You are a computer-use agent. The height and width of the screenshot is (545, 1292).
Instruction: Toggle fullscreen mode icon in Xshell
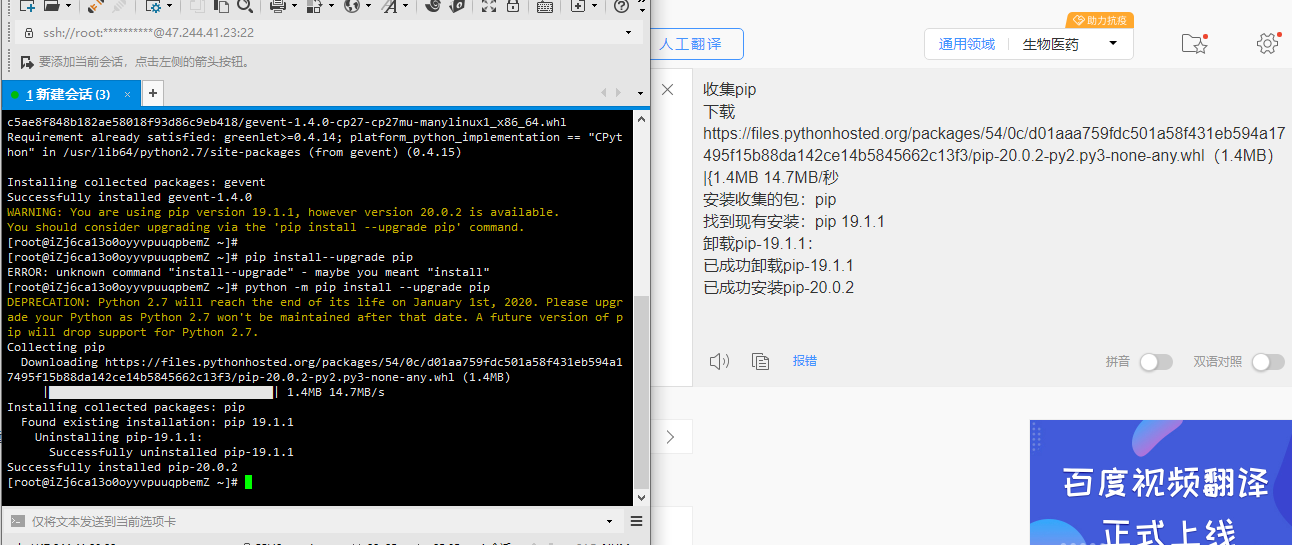489,6
